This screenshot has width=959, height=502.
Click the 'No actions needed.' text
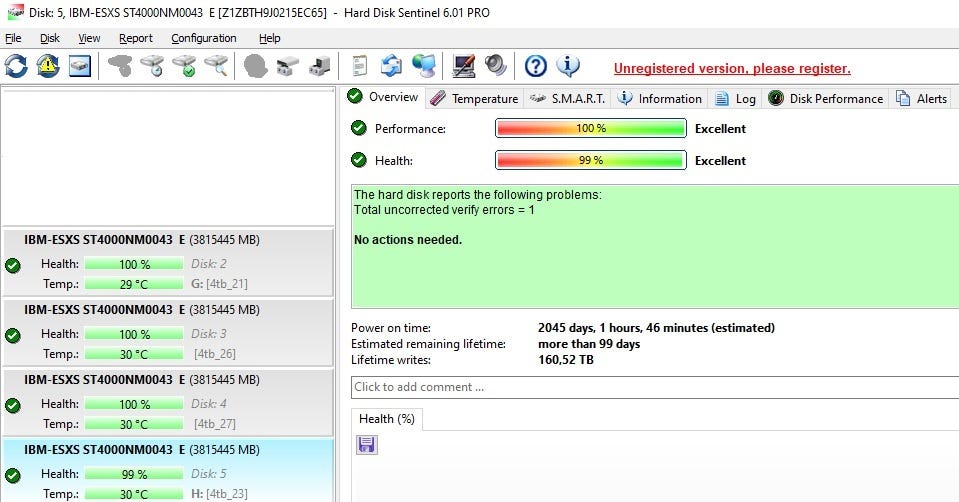point(408,240)
